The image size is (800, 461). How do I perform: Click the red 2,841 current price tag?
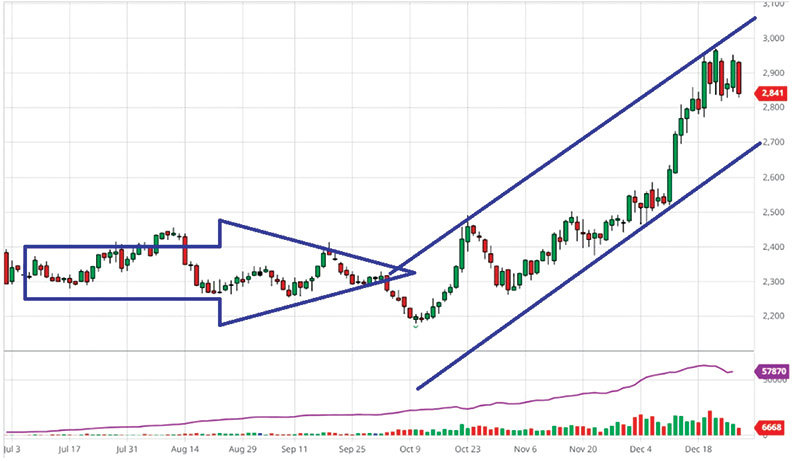772,93
